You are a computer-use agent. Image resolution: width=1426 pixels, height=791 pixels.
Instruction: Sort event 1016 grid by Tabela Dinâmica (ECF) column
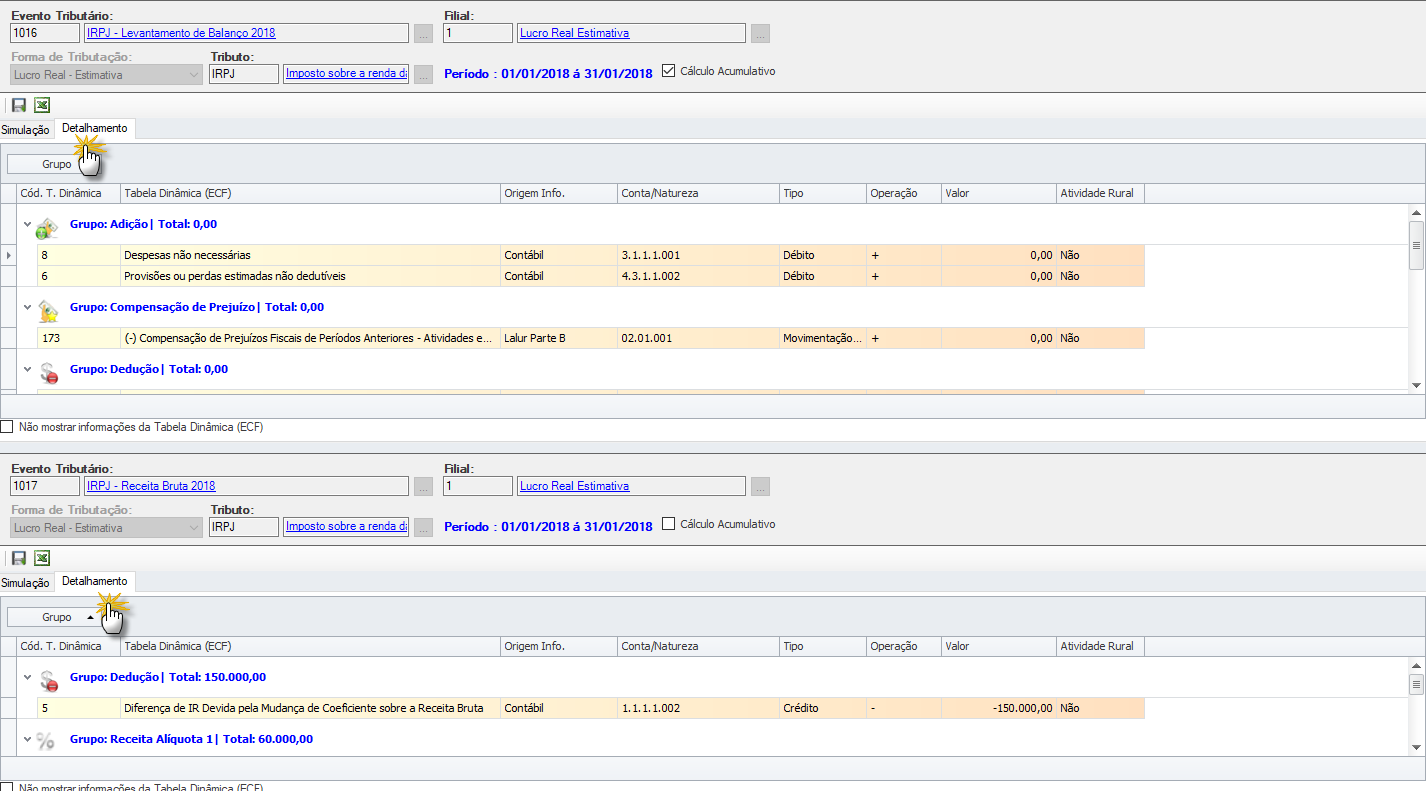tap(310, 193)
